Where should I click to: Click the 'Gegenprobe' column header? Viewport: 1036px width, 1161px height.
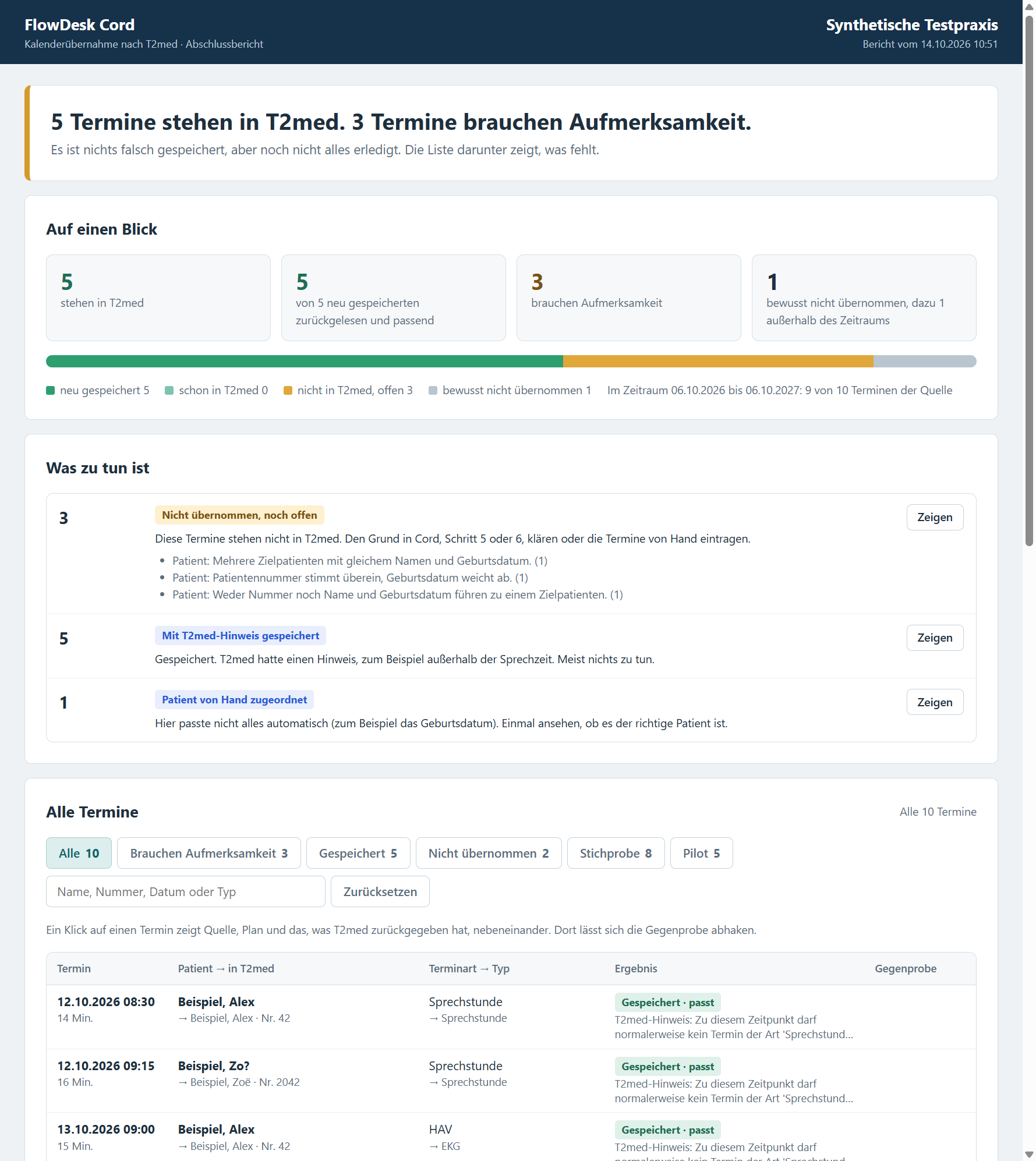(906, 968)
